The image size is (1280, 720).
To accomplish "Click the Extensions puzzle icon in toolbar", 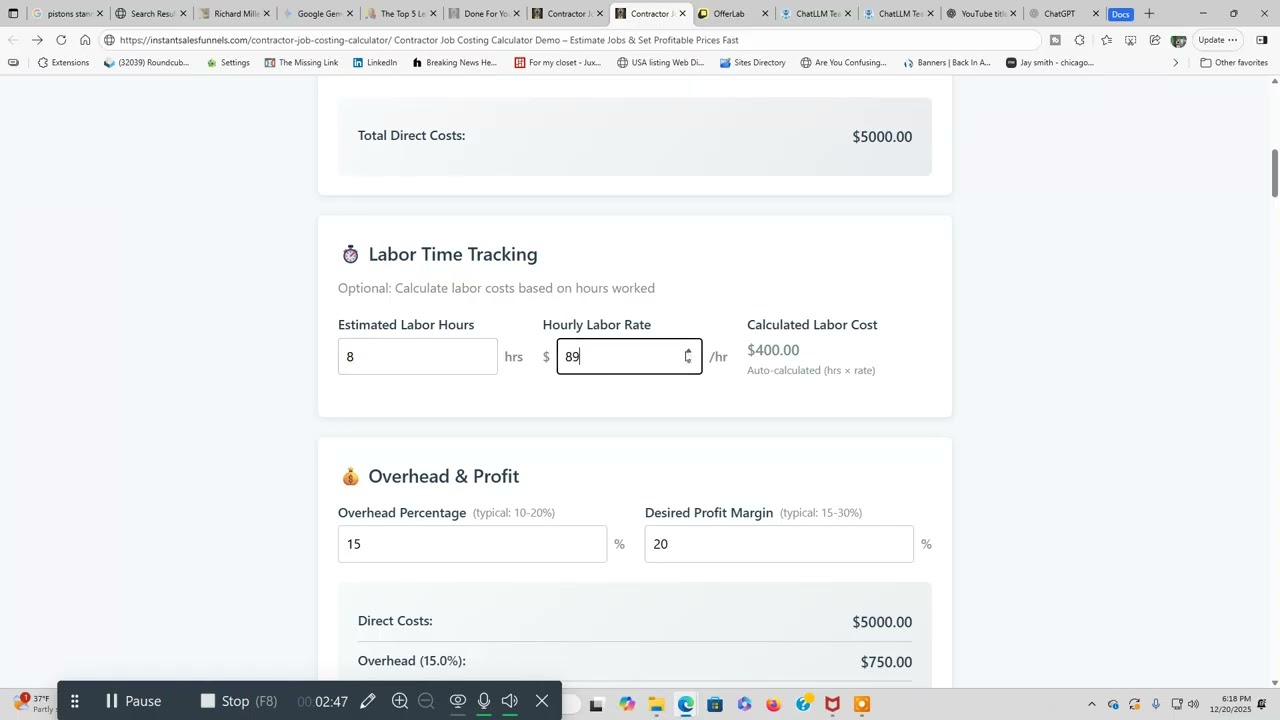I will click(x=1079, y=40).
